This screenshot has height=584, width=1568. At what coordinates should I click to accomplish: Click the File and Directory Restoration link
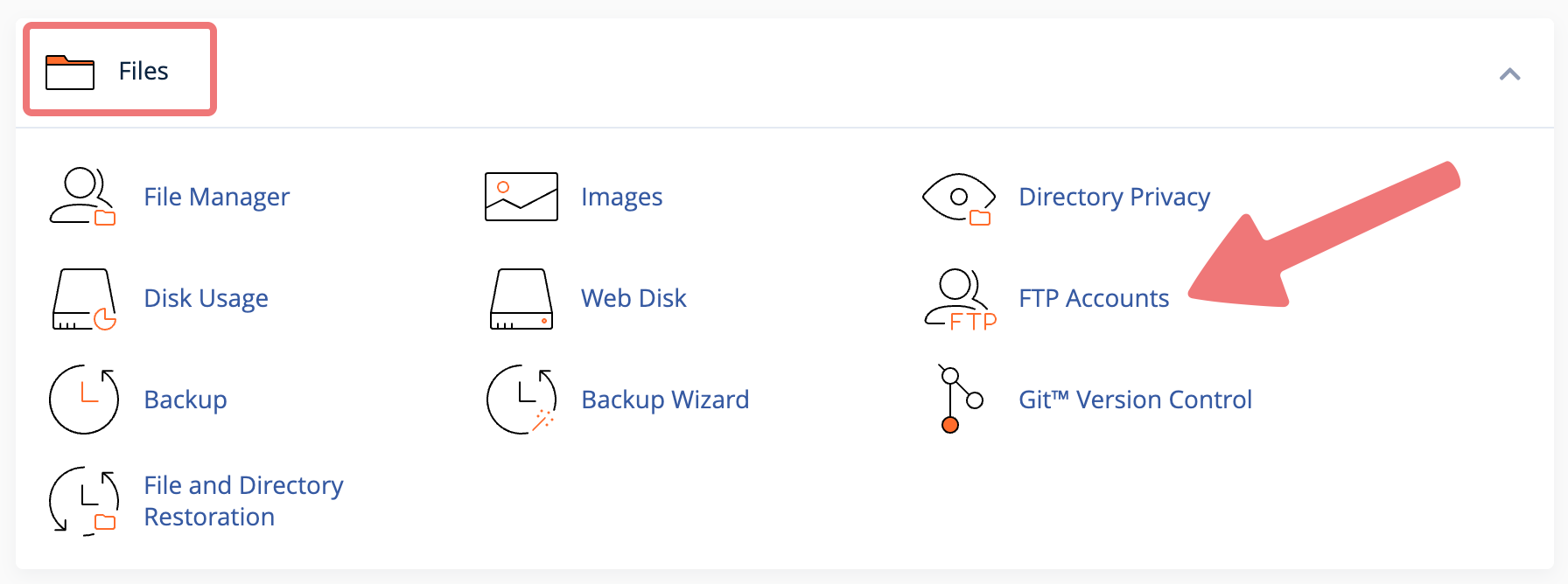(x=243, y=501)
